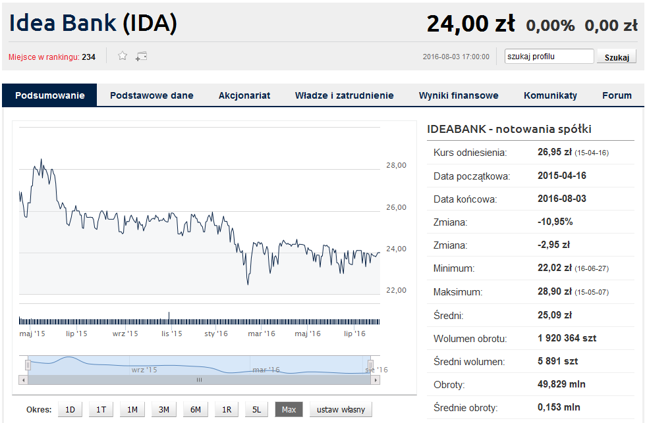Click the sty '16 x-axis label
Viewport: 645px width, 423px height.
click(216, 334)
